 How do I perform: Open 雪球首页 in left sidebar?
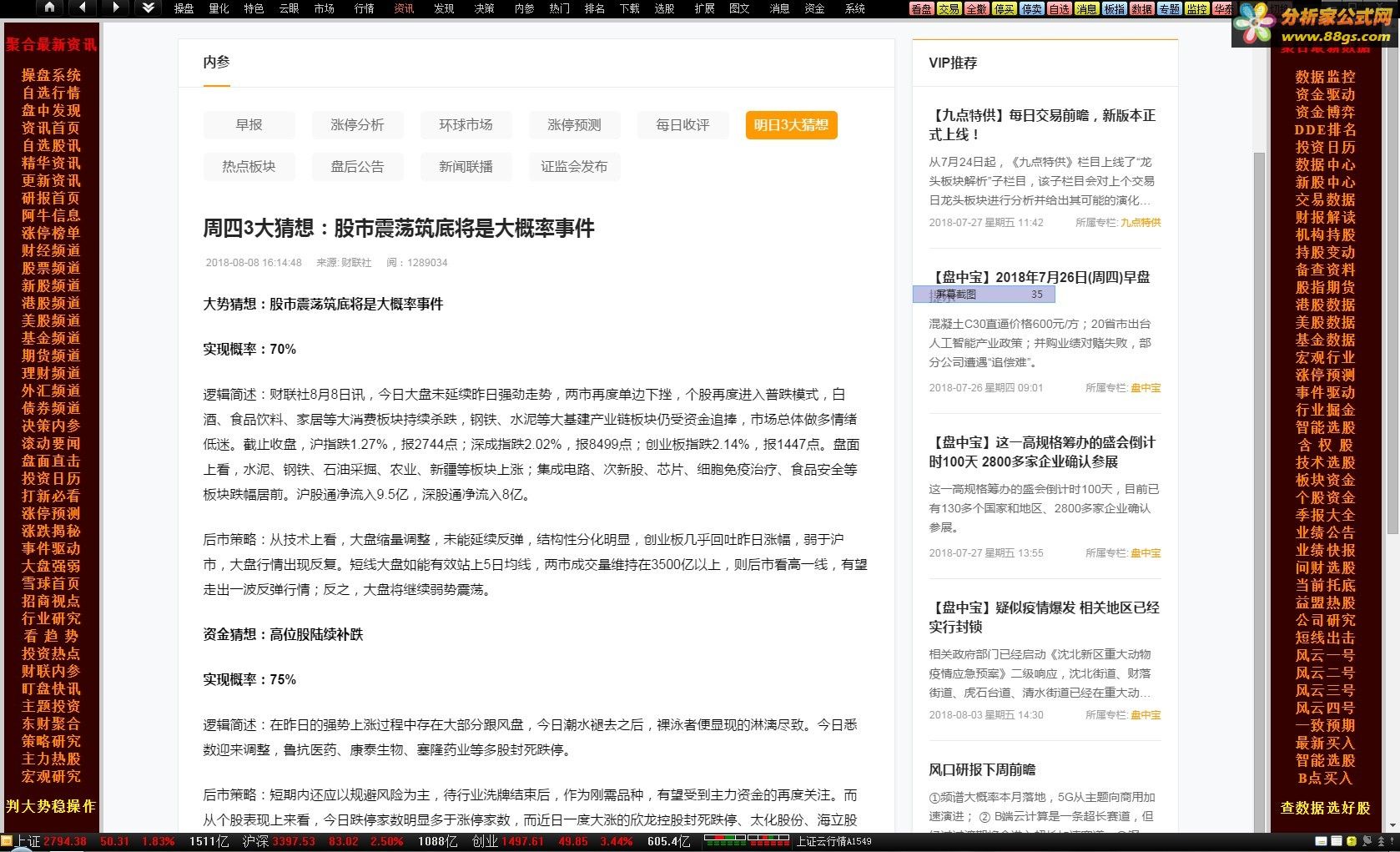(x=51, y=583)
